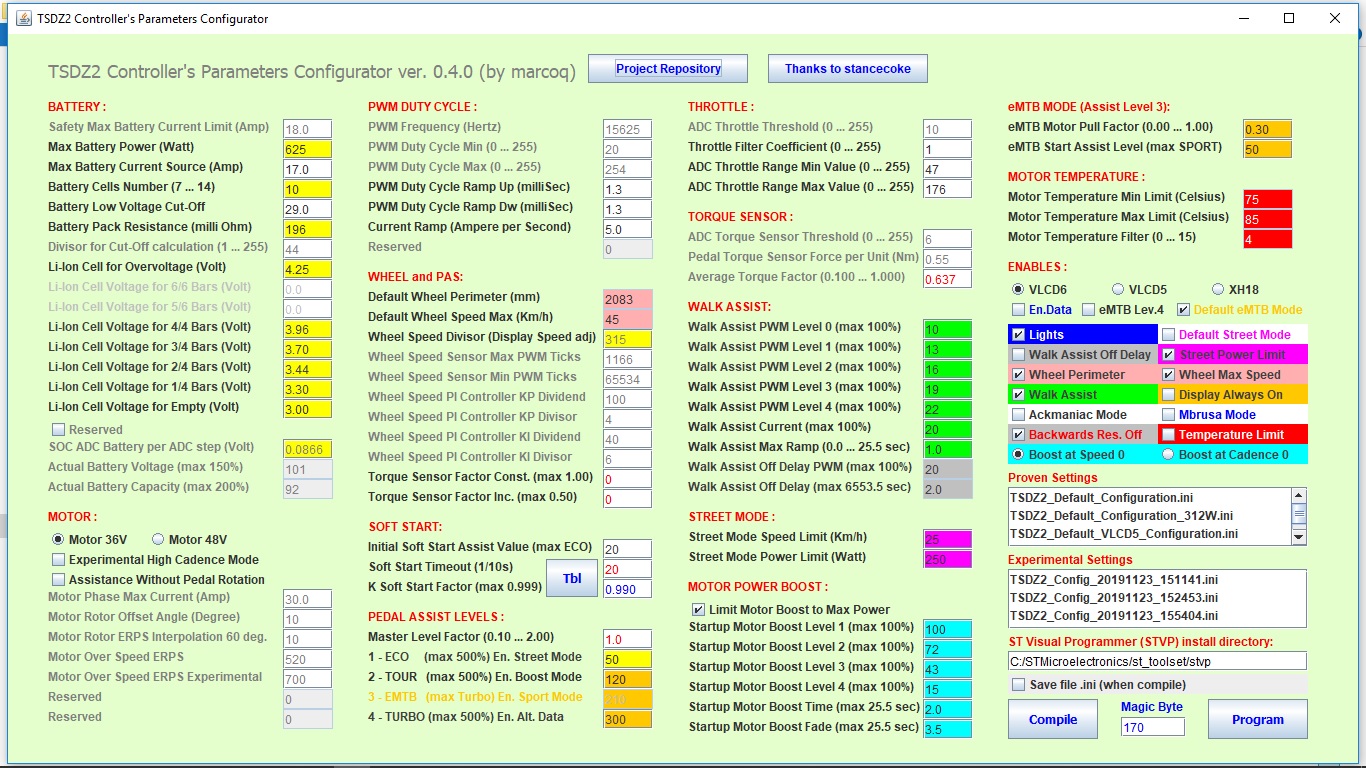Select the Motor 36V radio button

tap(57, 540)
